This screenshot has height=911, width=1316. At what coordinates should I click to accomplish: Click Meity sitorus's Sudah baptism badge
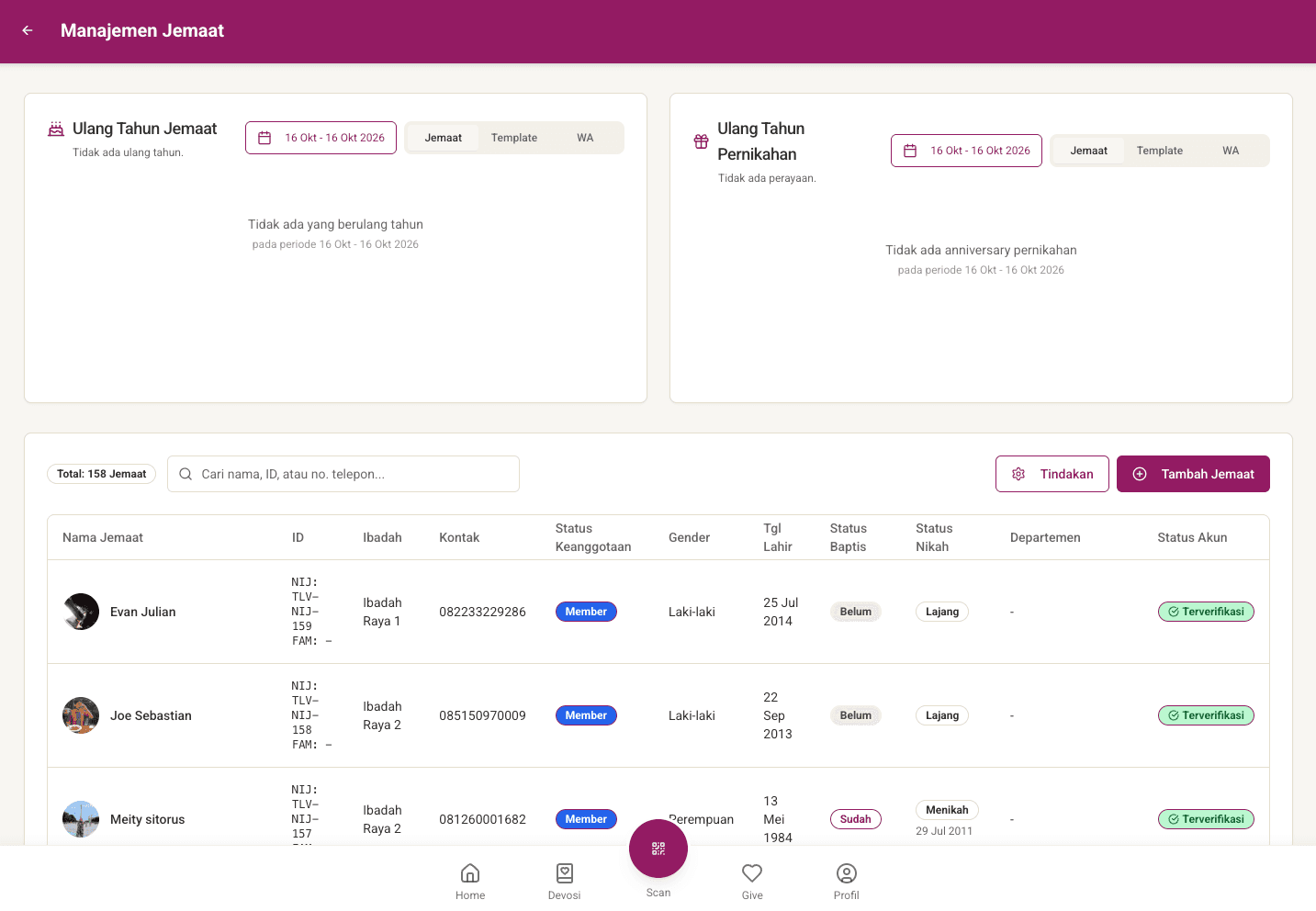[855, 819]
